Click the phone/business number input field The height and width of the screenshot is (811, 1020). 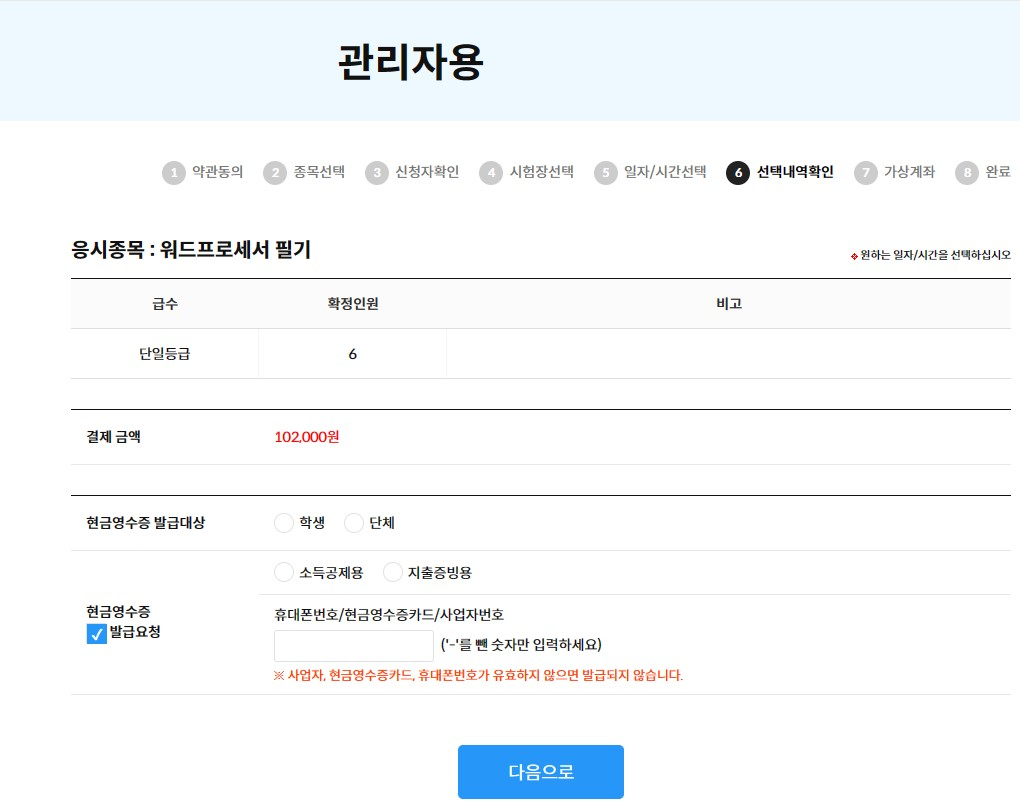point(353,645)
